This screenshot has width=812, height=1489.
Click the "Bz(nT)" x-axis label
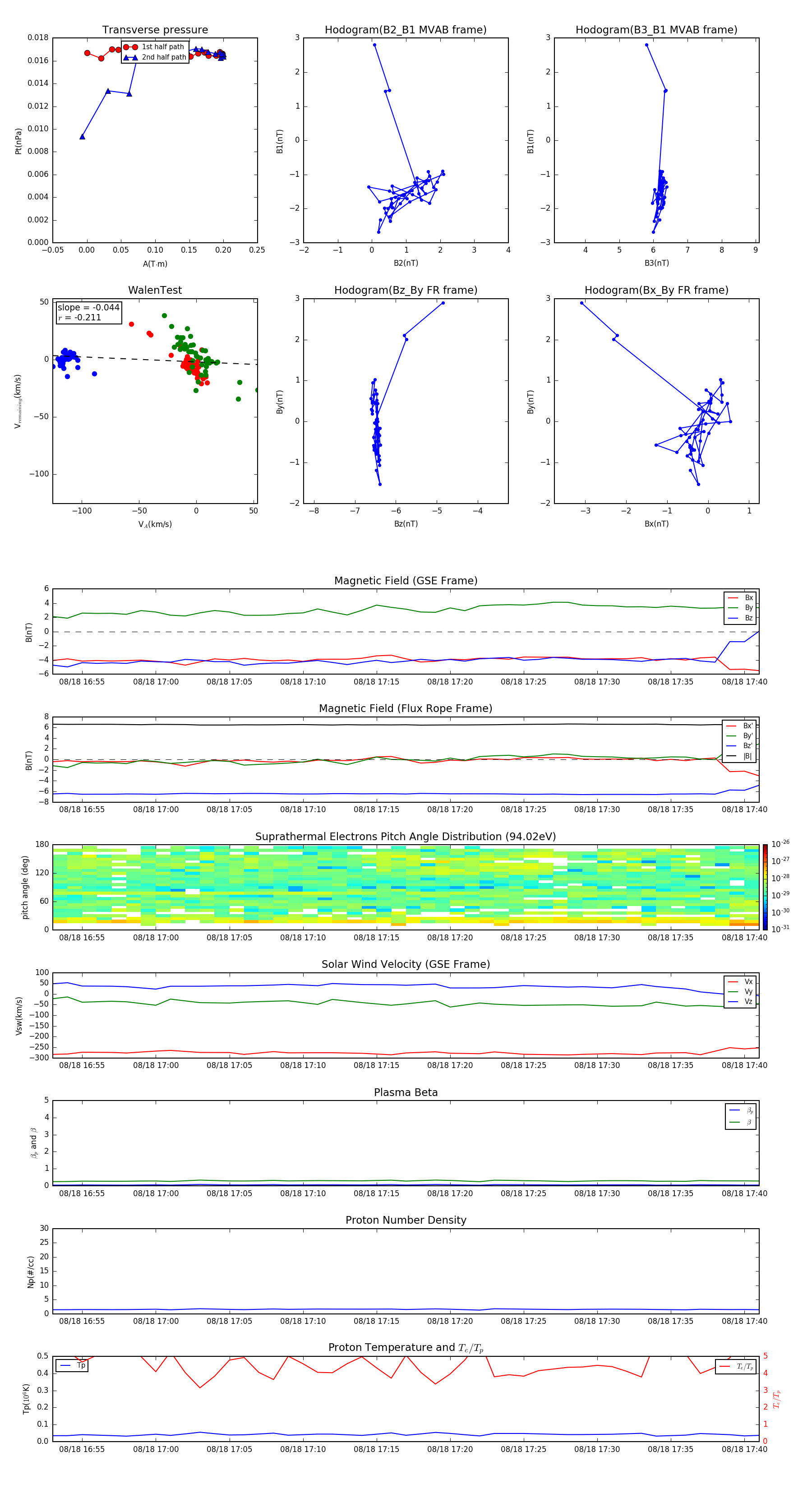[406, 524]
